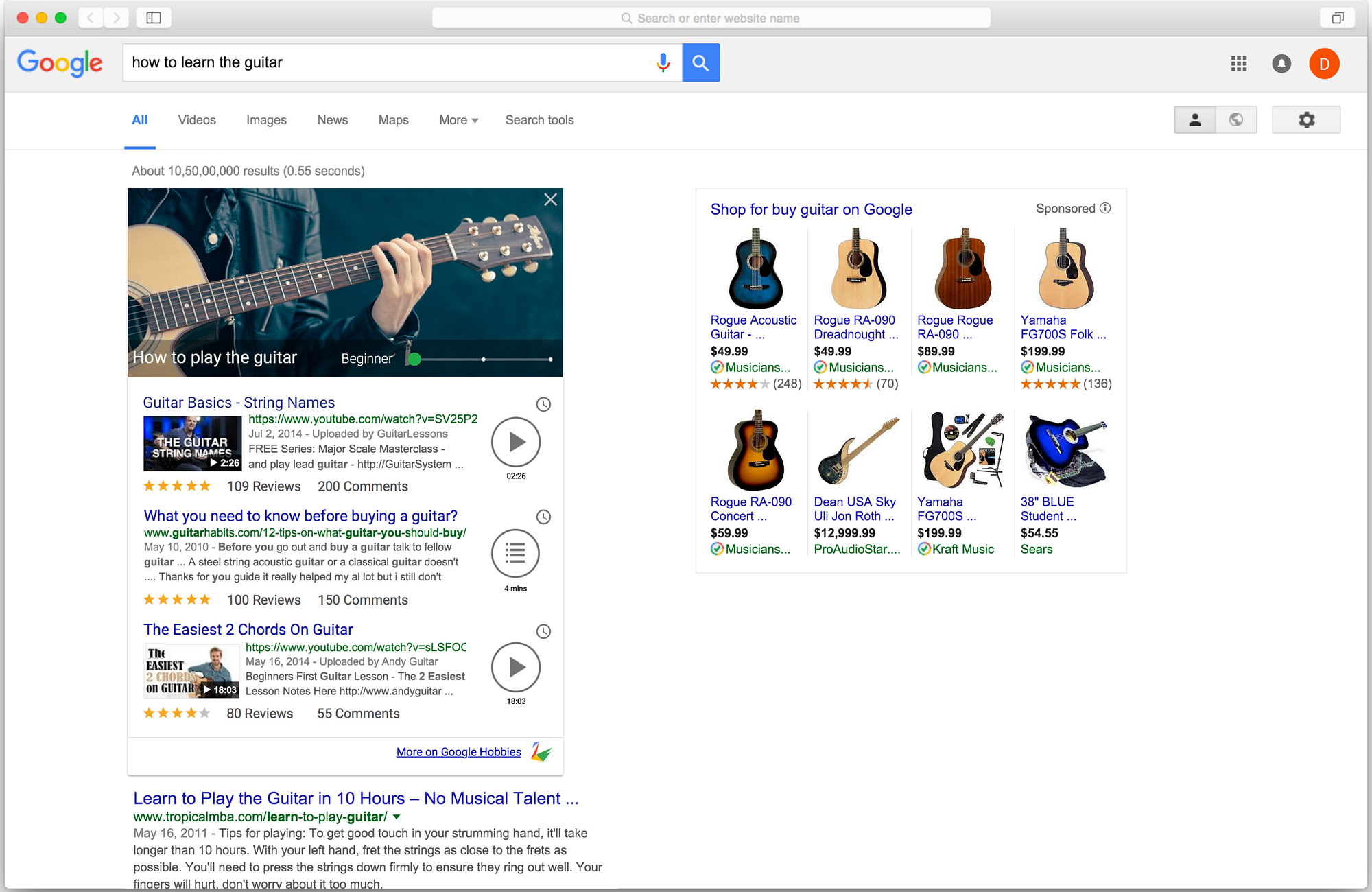The height and width of the screenshot is (892, 1372).
Task: Click the ProAudioStar seller name
Action: point(857,549)
